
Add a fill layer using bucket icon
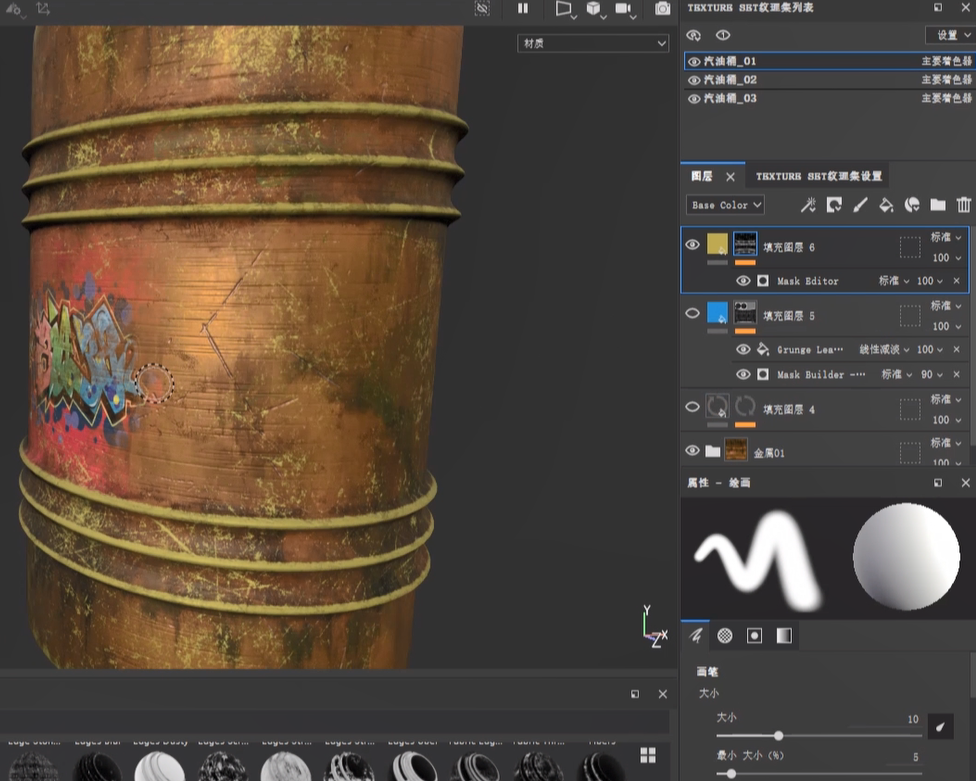(x=886, y=205)
